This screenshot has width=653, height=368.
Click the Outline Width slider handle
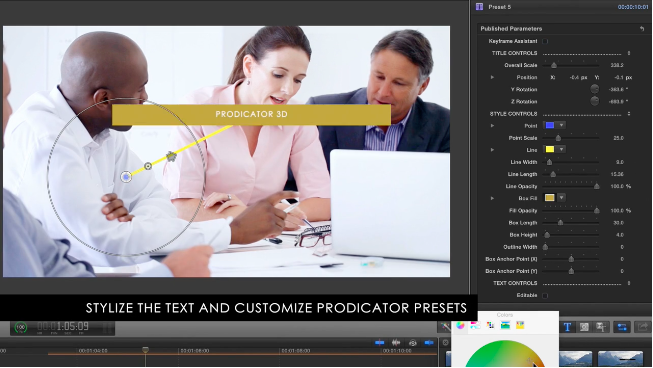546,247
